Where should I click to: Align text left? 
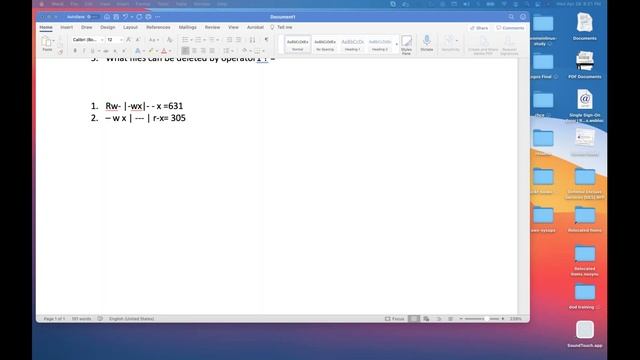click(x=185, y=51)
